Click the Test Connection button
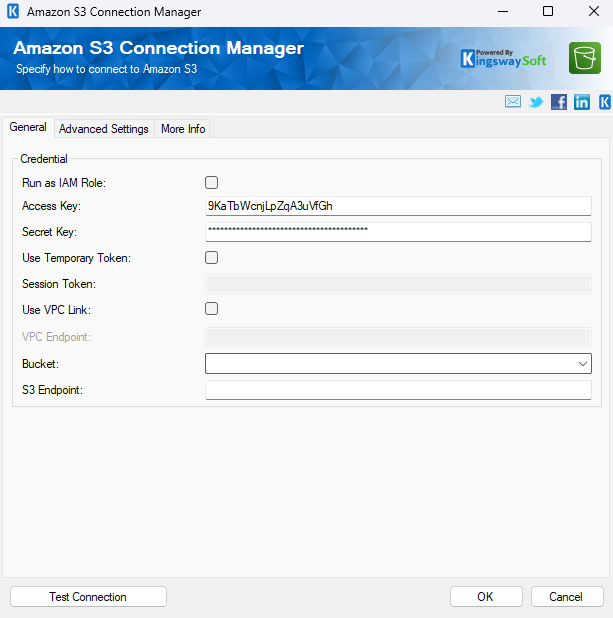613x618 pixels. (88, 597)
